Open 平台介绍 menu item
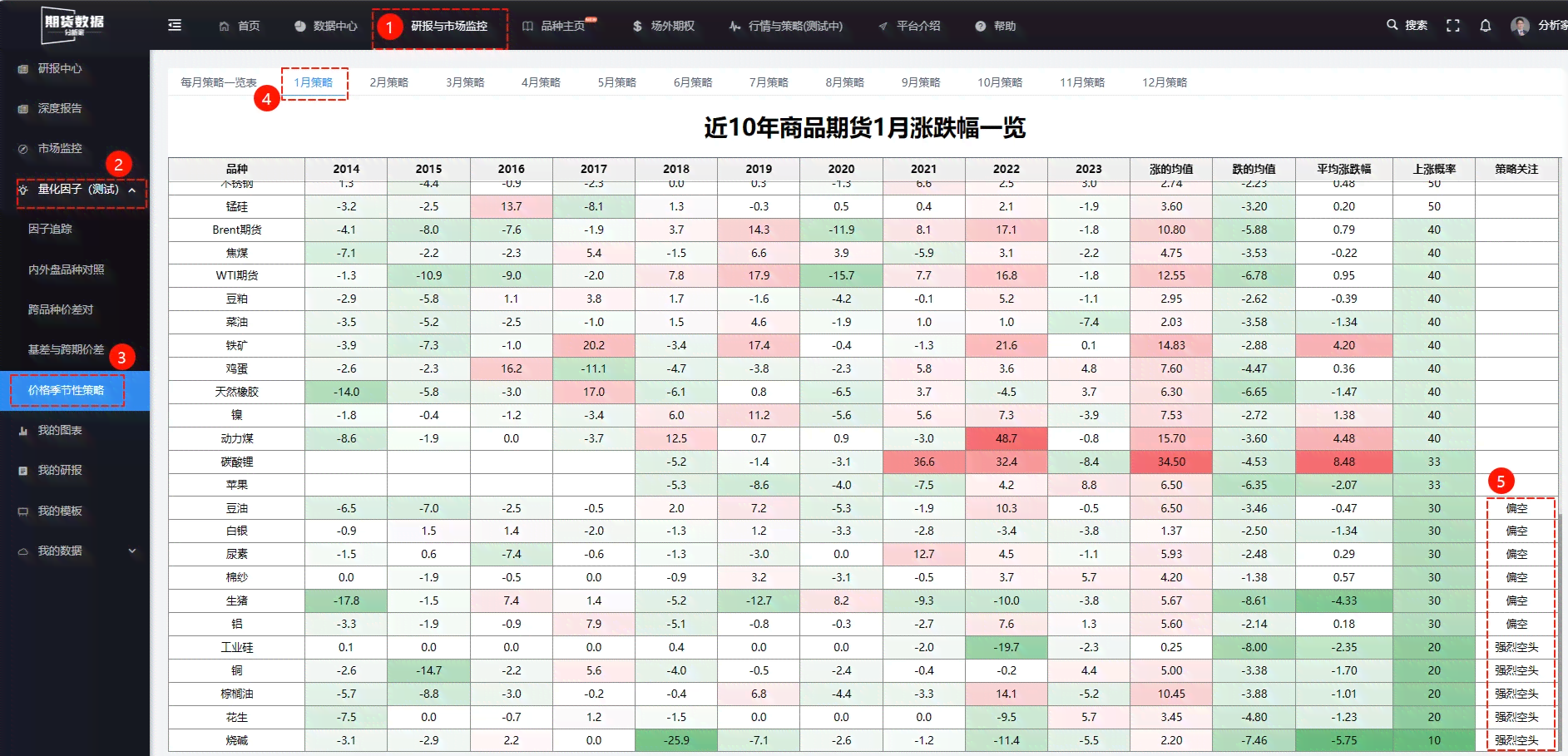This screenshot has height=756, width=1568. (x=918, y=26)
